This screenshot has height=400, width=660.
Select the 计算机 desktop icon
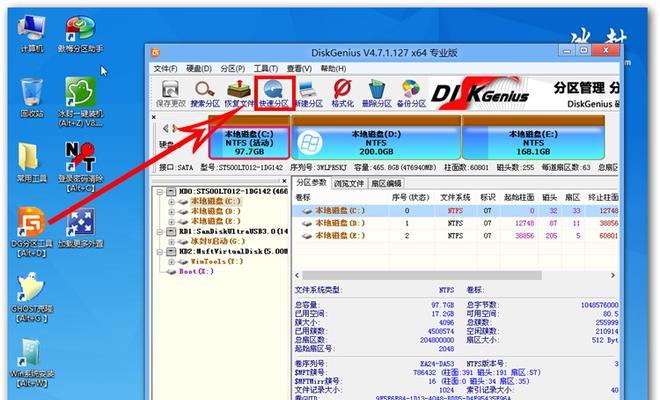[32, 34]
